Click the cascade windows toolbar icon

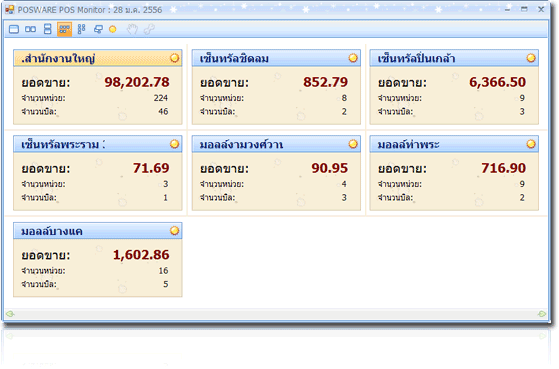click(98, 29)
